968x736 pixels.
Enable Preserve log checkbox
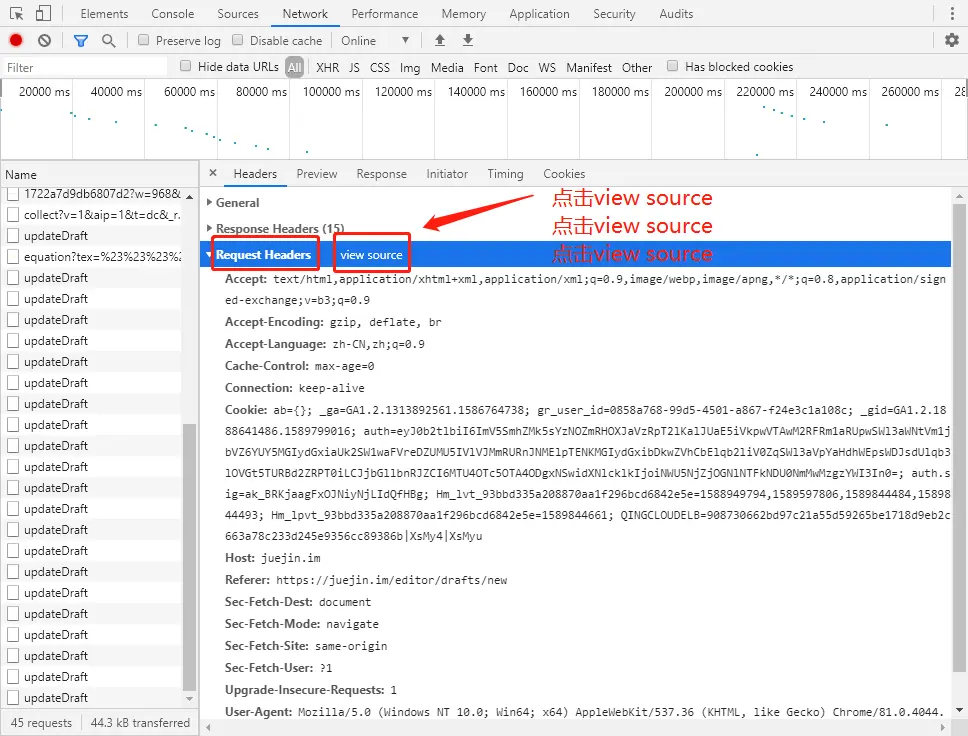(143, 40)
